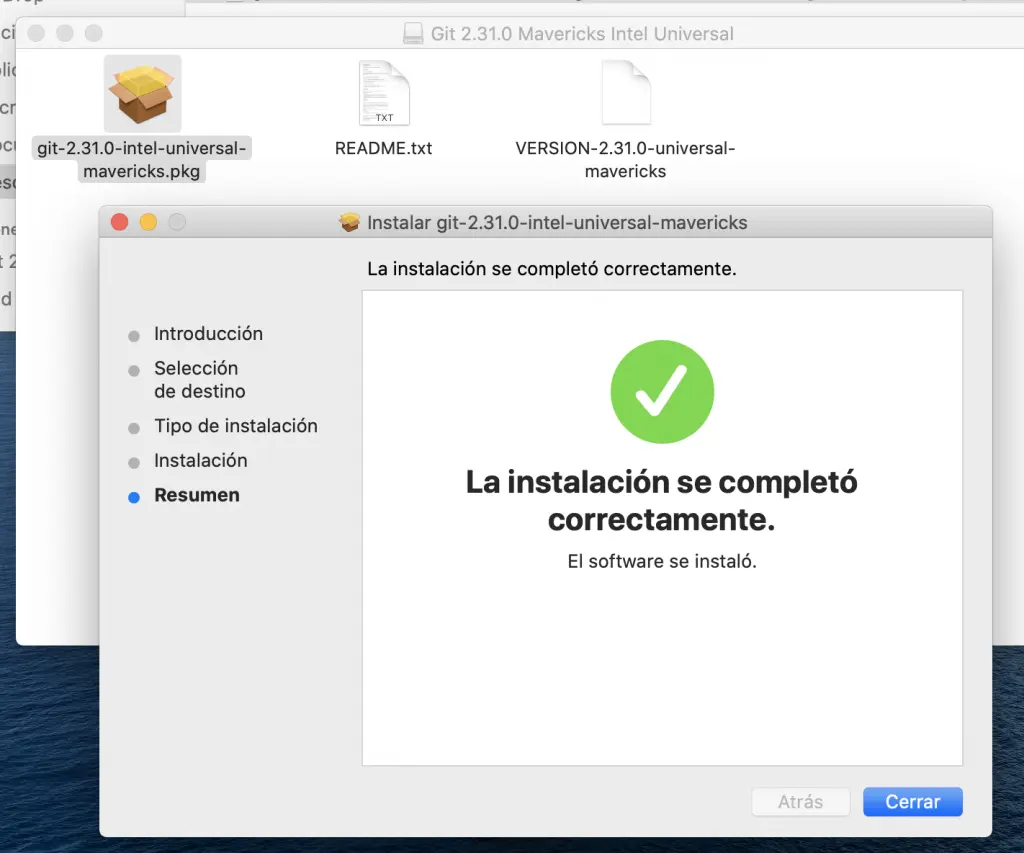
Task: Click the bold 'La instalación se completó correctamente.' message
Action: [662, 500]
